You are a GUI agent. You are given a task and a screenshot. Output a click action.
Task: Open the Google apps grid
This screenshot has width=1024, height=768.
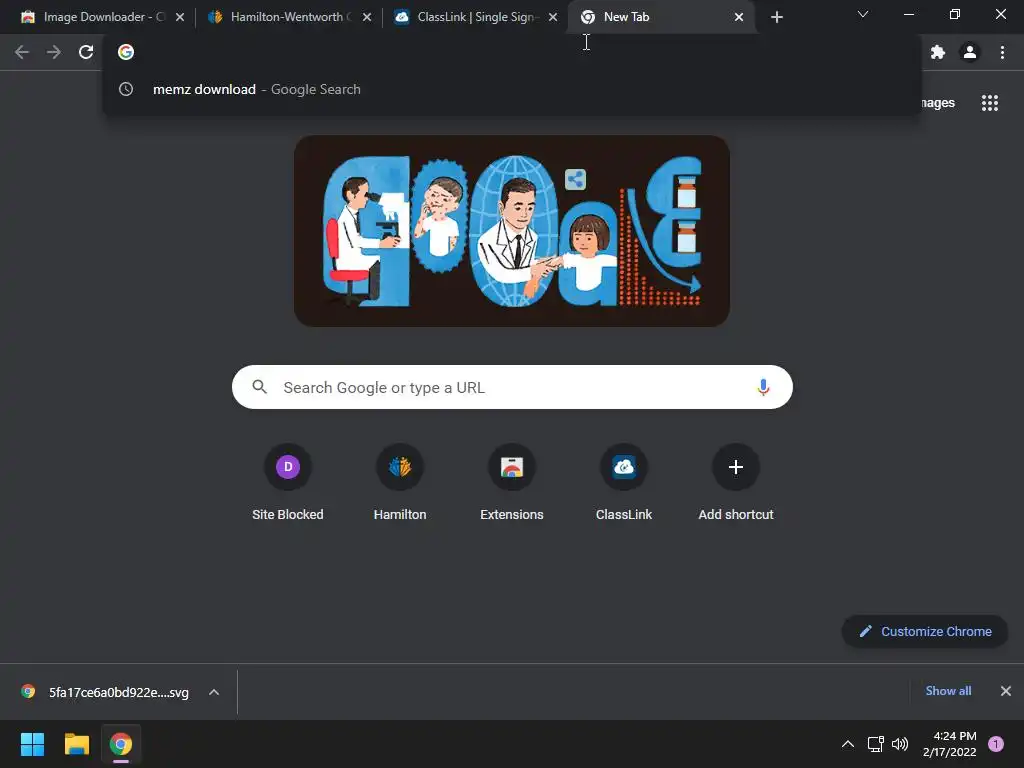point(990,103)
